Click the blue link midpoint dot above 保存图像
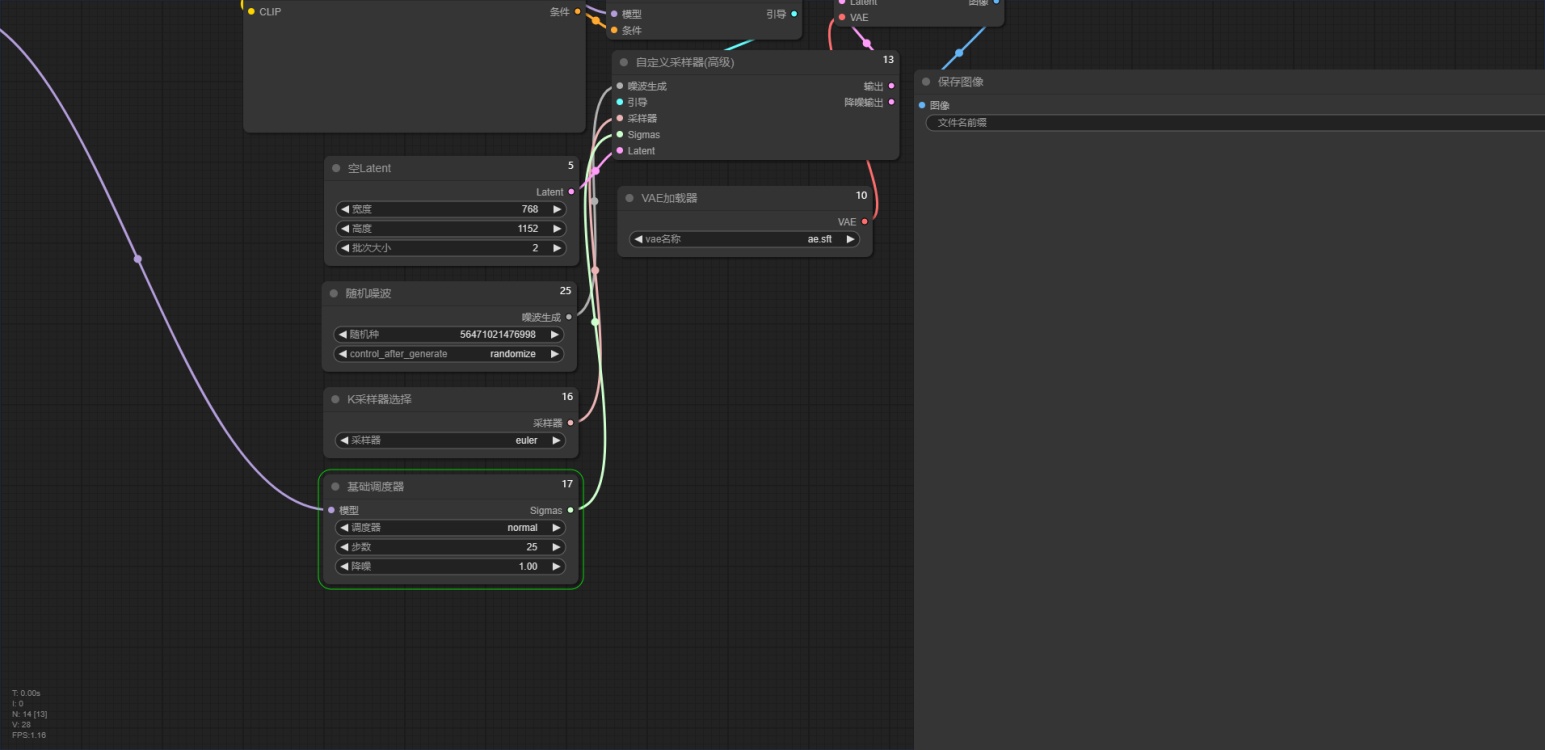Viewport: 1545px width, 750px height. pyautogui.click(x=959, y=53)
